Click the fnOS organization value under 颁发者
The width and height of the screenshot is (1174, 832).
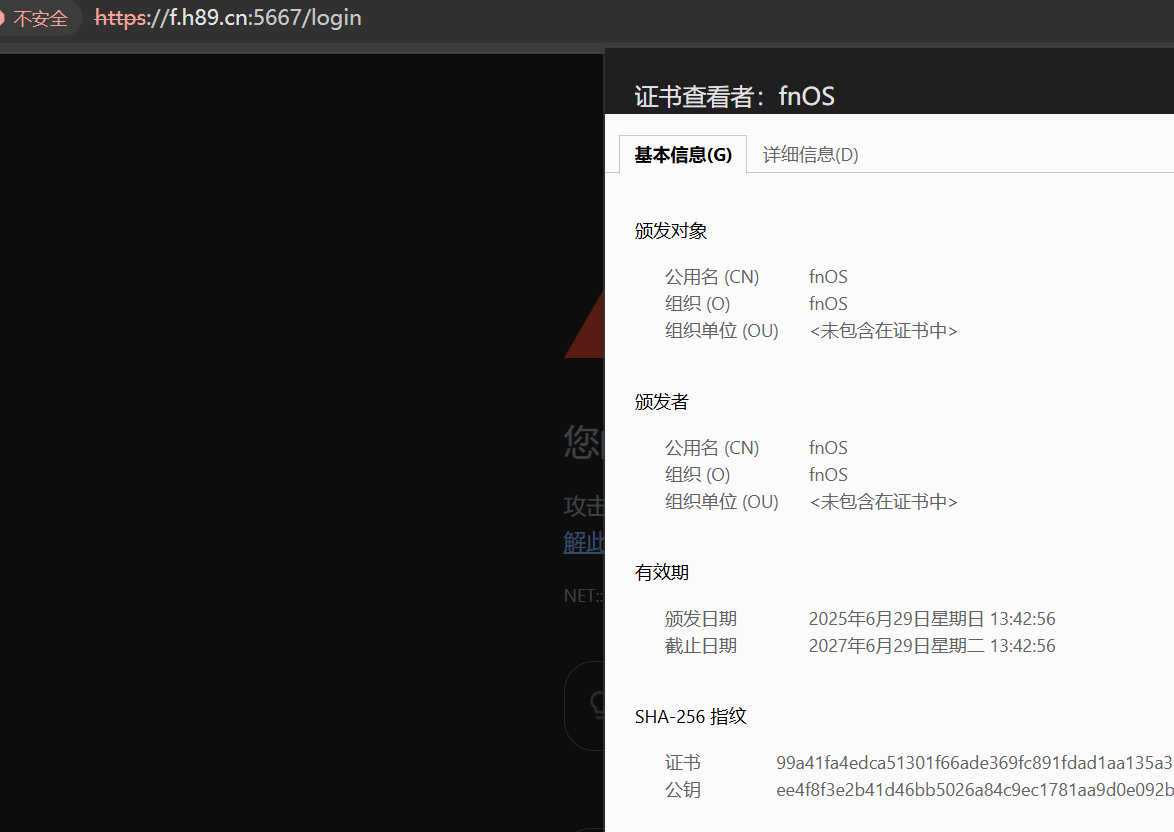pos(828,474)
